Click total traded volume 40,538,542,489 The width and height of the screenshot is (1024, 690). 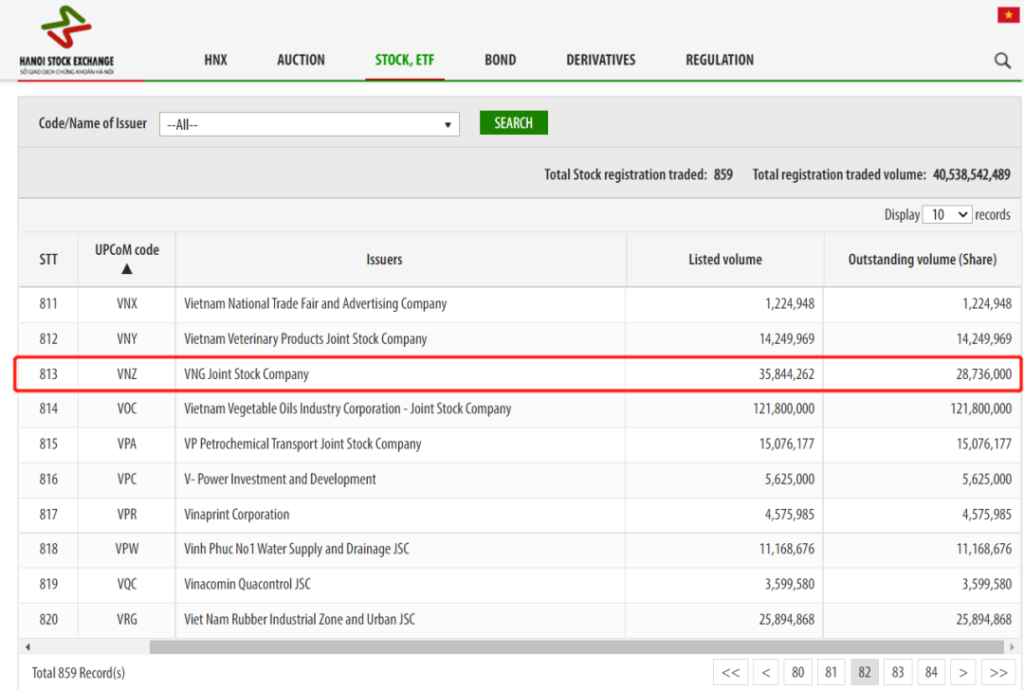point(971,174)
